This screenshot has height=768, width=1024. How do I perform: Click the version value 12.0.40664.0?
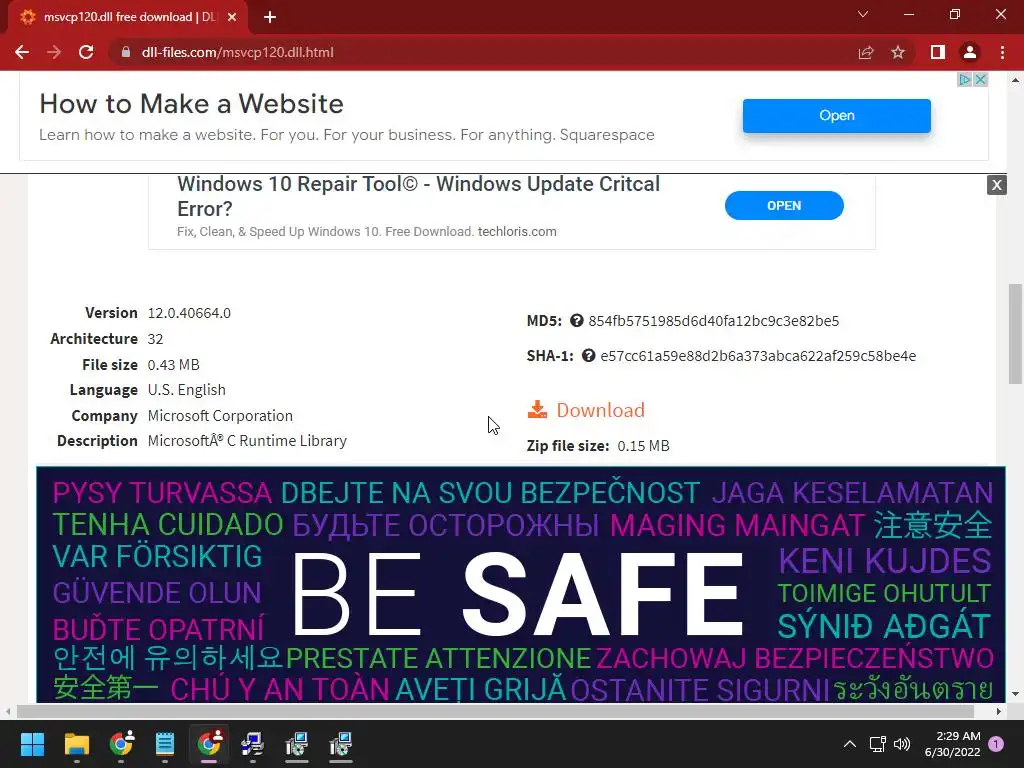pos(189,313)
